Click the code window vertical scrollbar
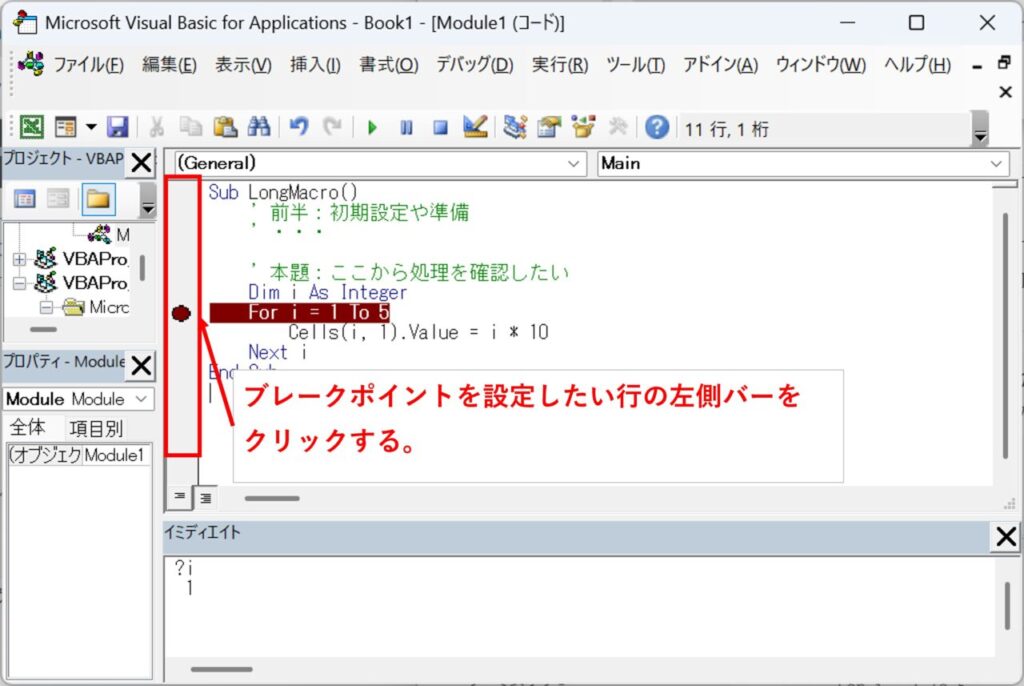 click(x=1006, y=336)
